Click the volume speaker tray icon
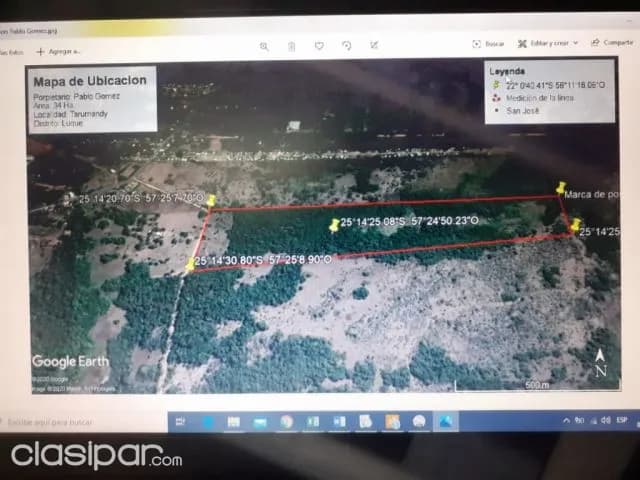The image size is (640, 480). [605, 420]
